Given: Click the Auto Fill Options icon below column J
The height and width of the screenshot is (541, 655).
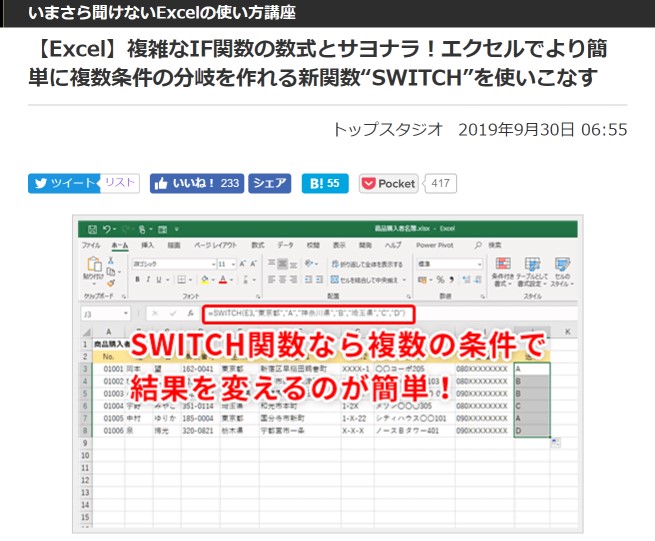Looking at the screenshot, I should (556, 442).
